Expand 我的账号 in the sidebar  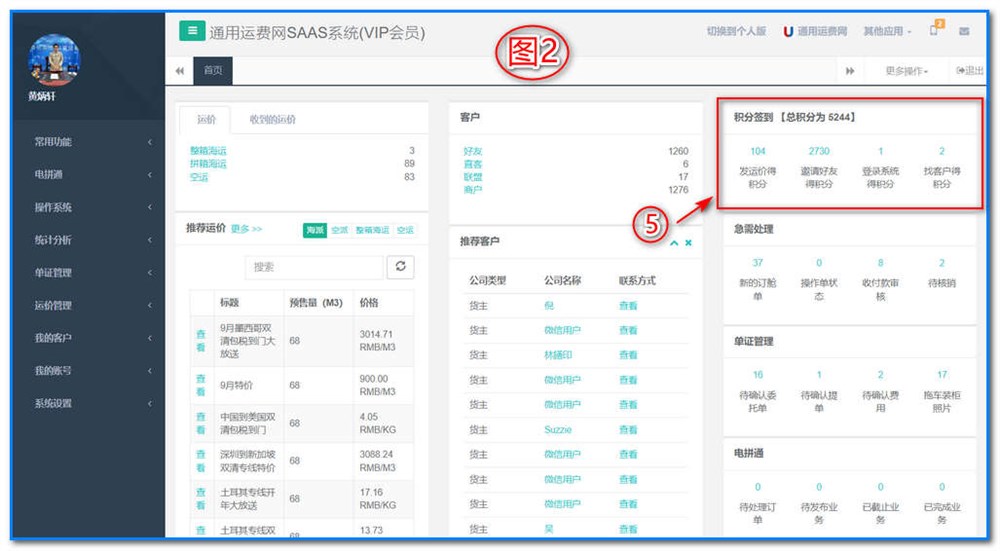pyautogui.click(x=88, y=371)
